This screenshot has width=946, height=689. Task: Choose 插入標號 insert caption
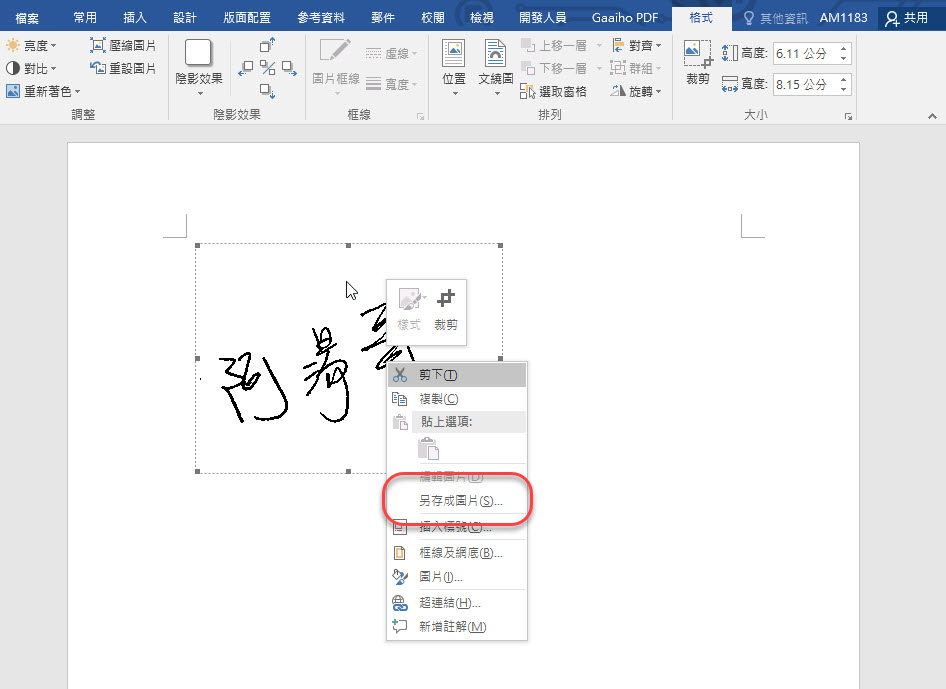pos(457,527)
